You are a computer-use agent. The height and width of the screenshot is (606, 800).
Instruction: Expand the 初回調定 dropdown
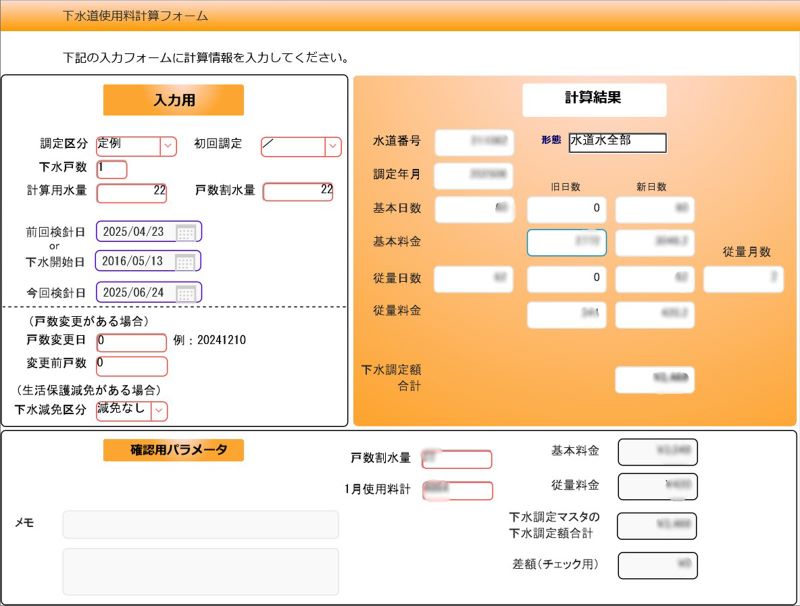[x=332, y=146]
